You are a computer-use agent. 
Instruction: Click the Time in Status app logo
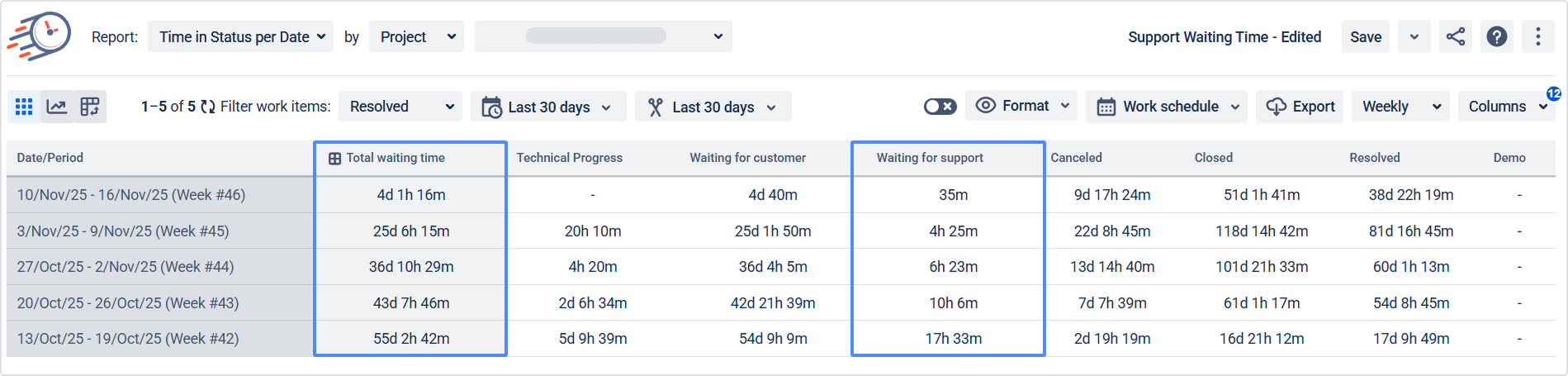[40, 36]
